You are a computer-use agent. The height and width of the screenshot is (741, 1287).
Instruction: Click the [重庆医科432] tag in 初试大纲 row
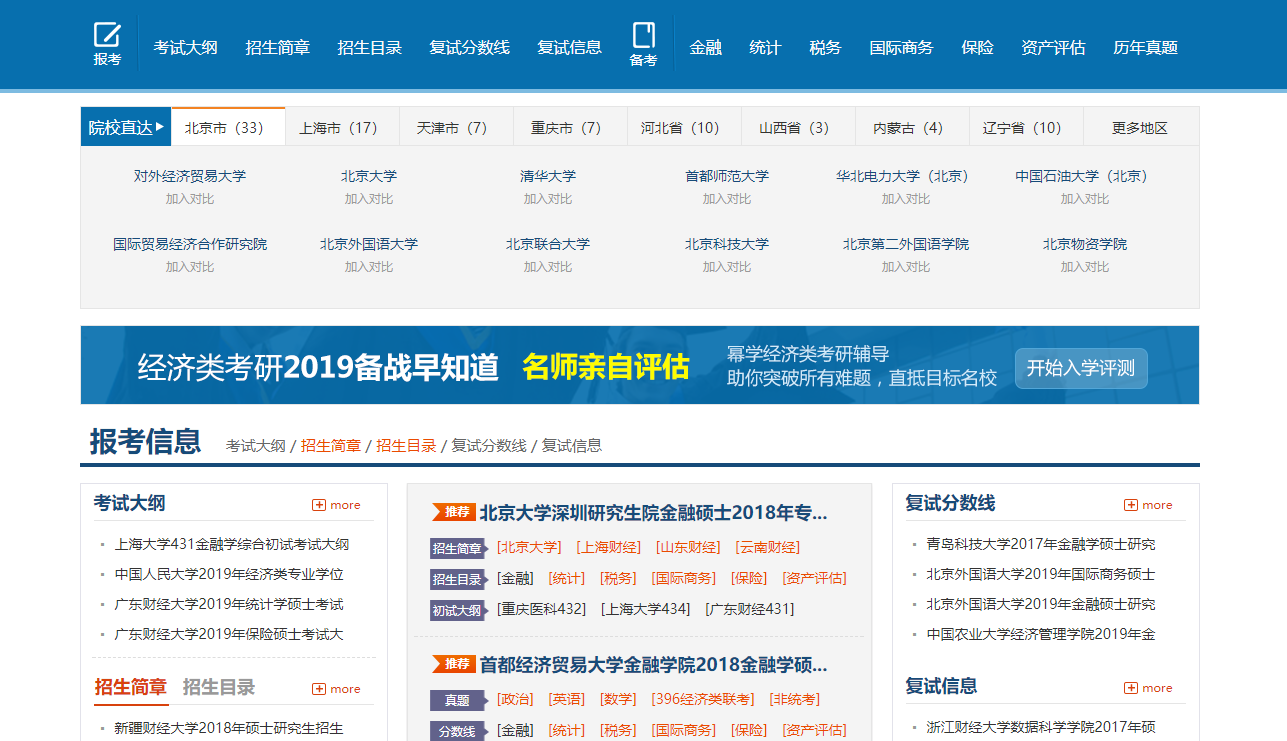(x=541, y=609)
